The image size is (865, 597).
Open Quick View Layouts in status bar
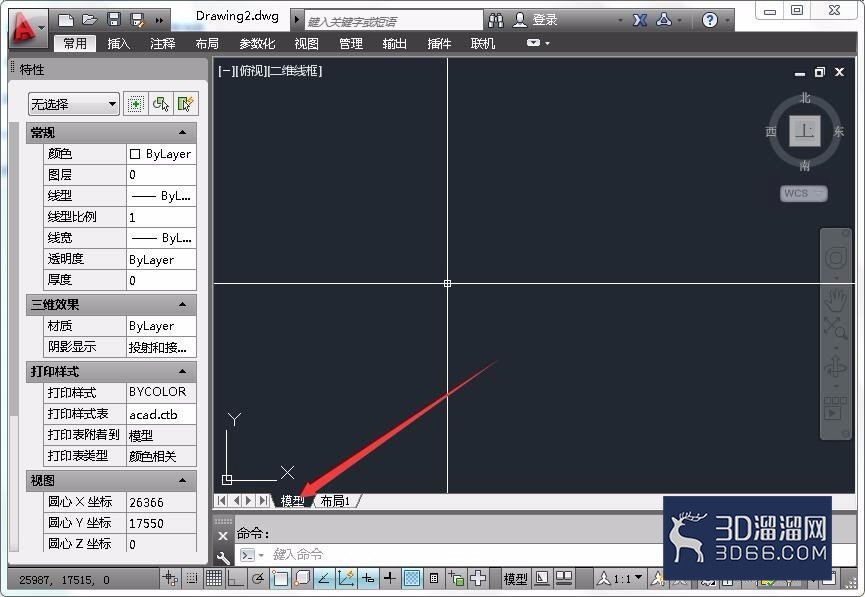[x=542, y=578]
